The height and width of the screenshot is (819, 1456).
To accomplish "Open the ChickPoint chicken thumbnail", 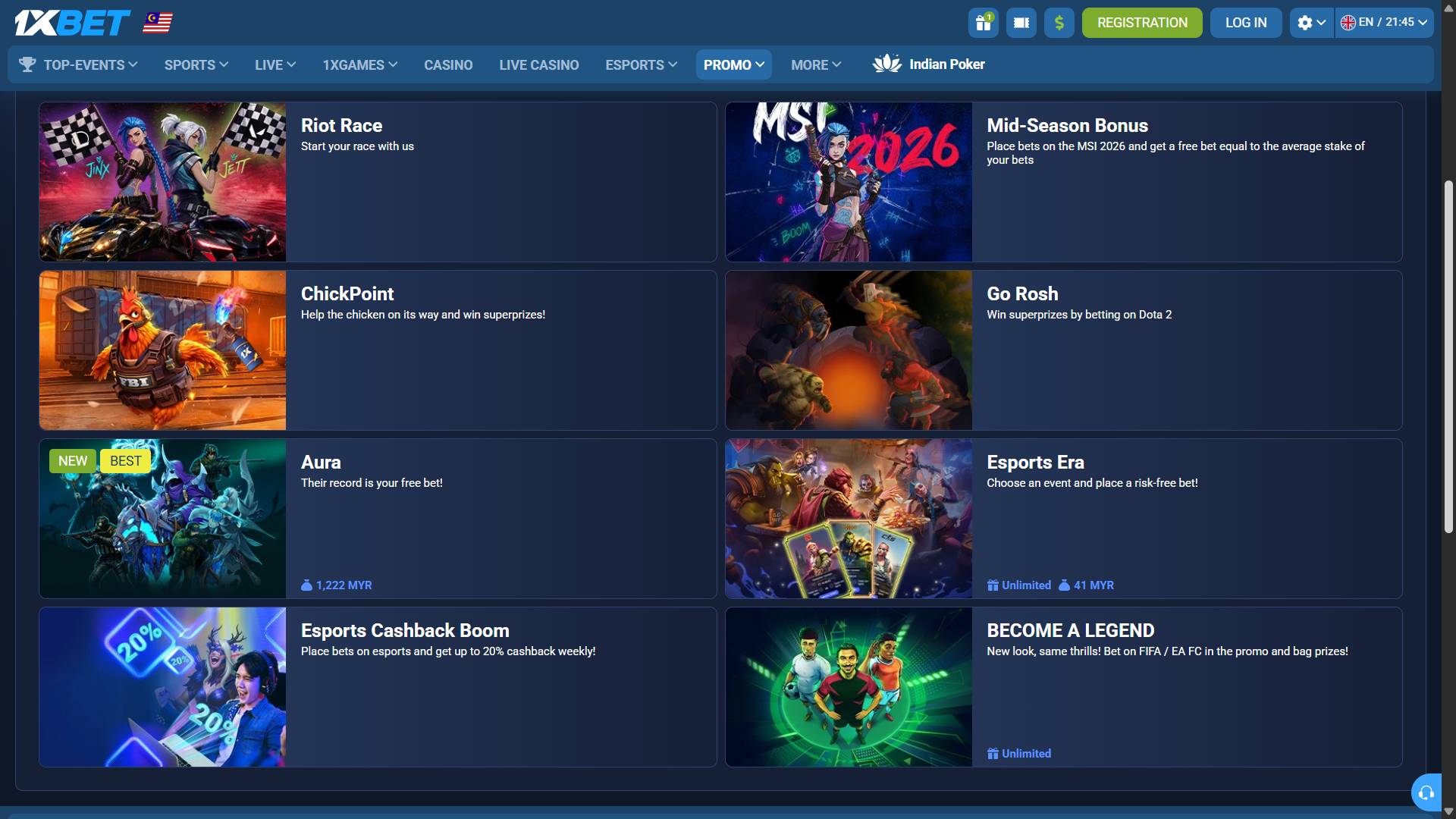I will pos(162,350).
